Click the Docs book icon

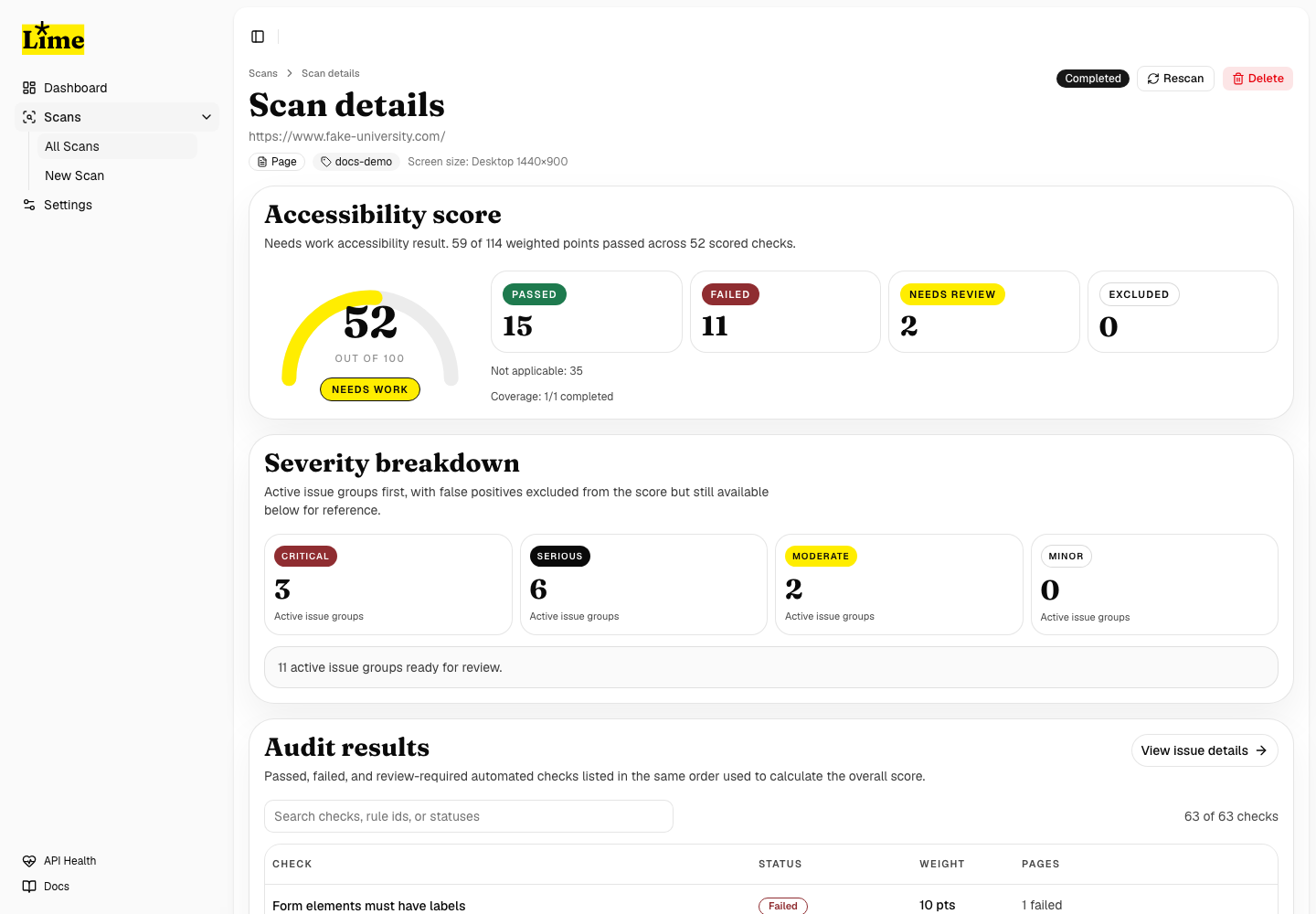[x=29, y=887]
